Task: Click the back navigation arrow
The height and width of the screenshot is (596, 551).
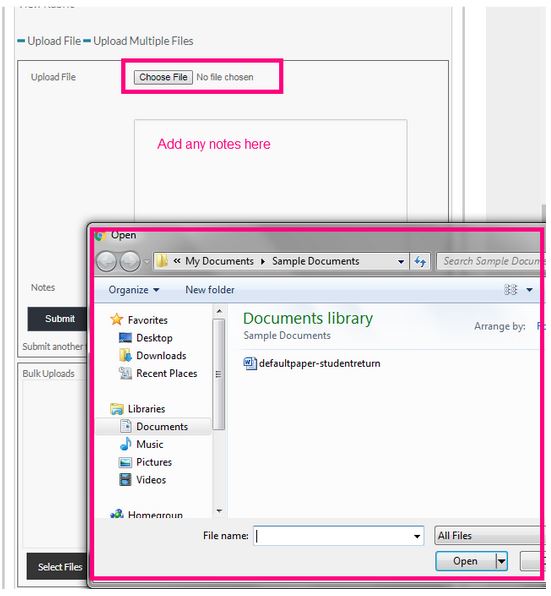Action: (106, 262)
